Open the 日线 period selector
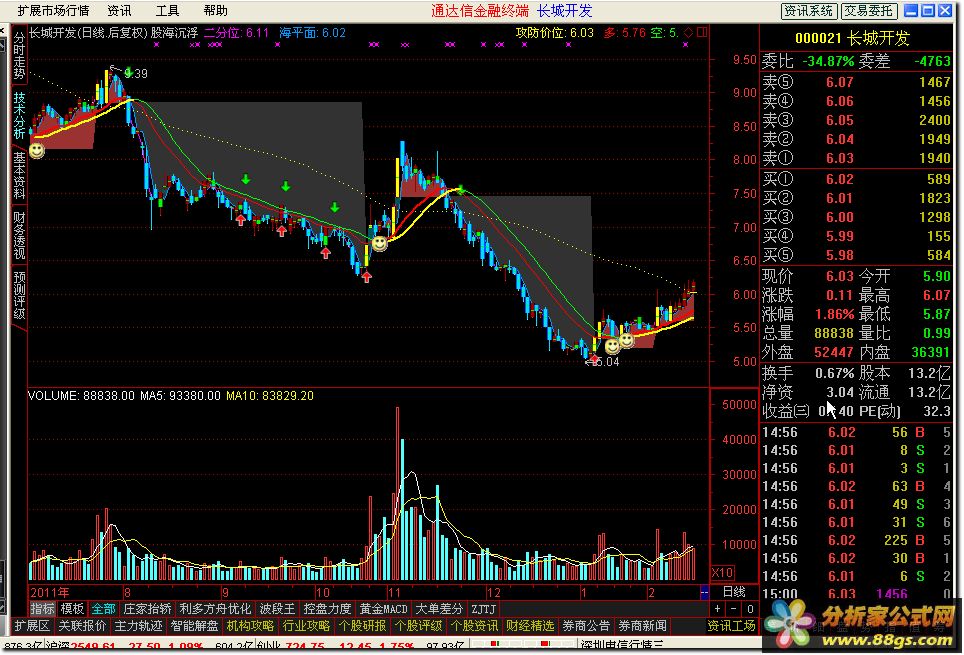964x655 pixels. coord(734,592)
